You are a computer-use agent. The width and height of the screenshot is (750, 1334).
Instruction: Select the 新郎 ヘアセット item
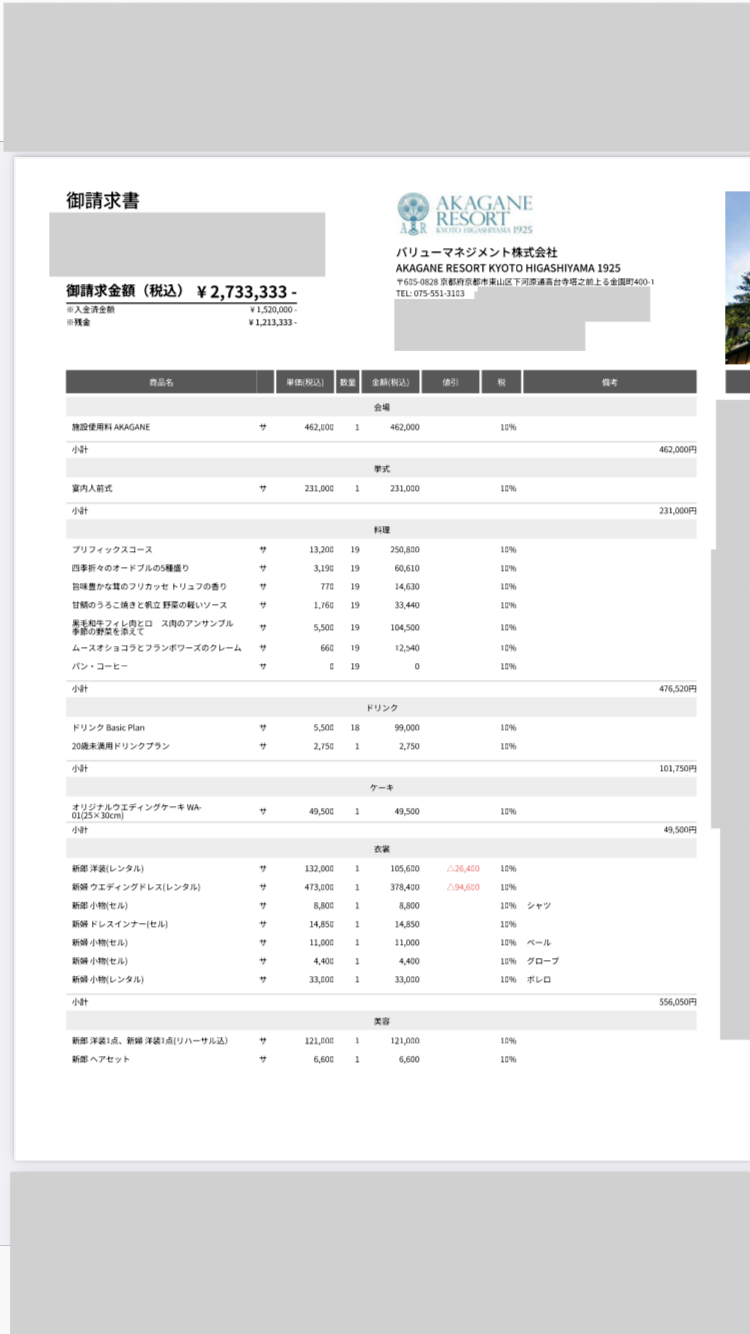[101, 1059]
